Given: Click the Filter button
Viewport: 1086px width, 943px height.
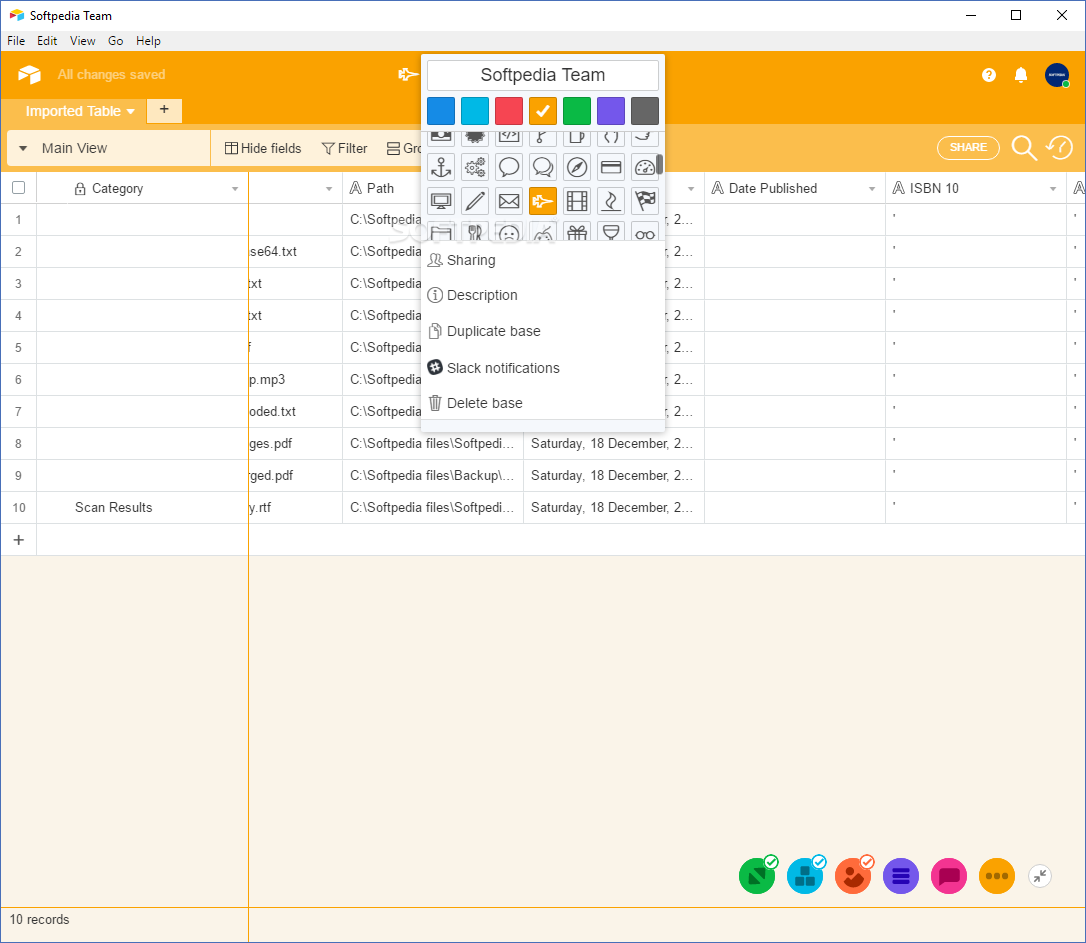Looking at the screenshot, I should (x=345, y=148).
